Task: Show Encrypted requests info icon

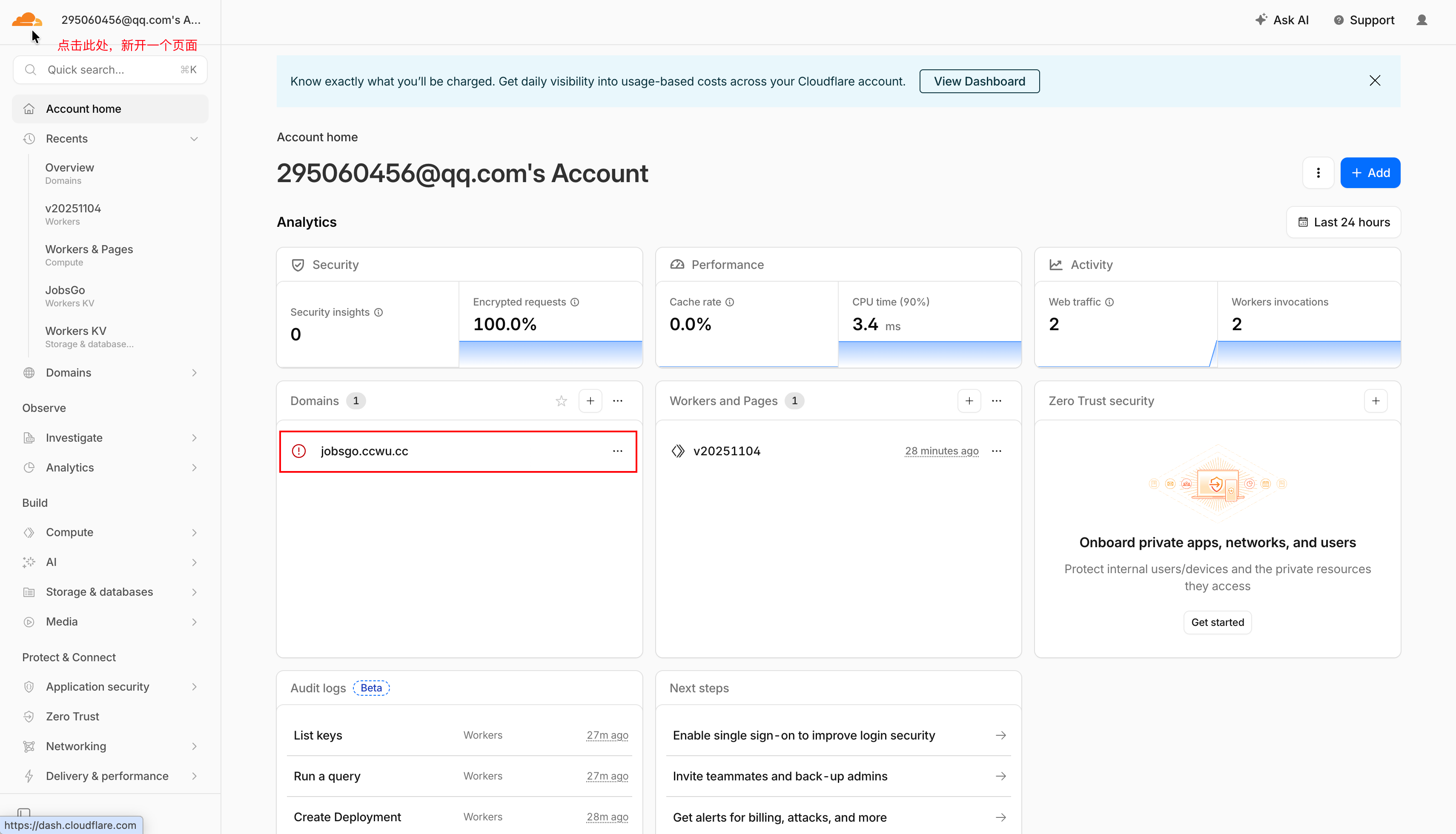Action: pos(575,302)
